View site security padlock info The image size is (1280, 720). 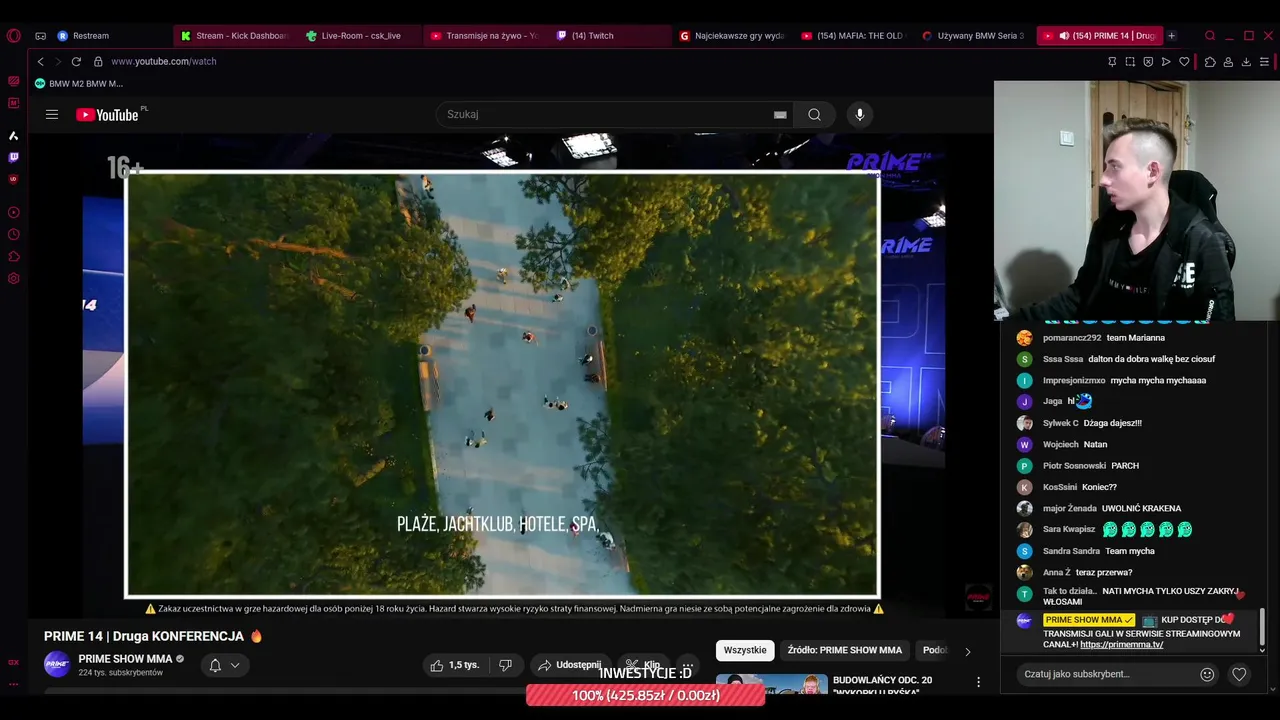click(x=98, y=61)
